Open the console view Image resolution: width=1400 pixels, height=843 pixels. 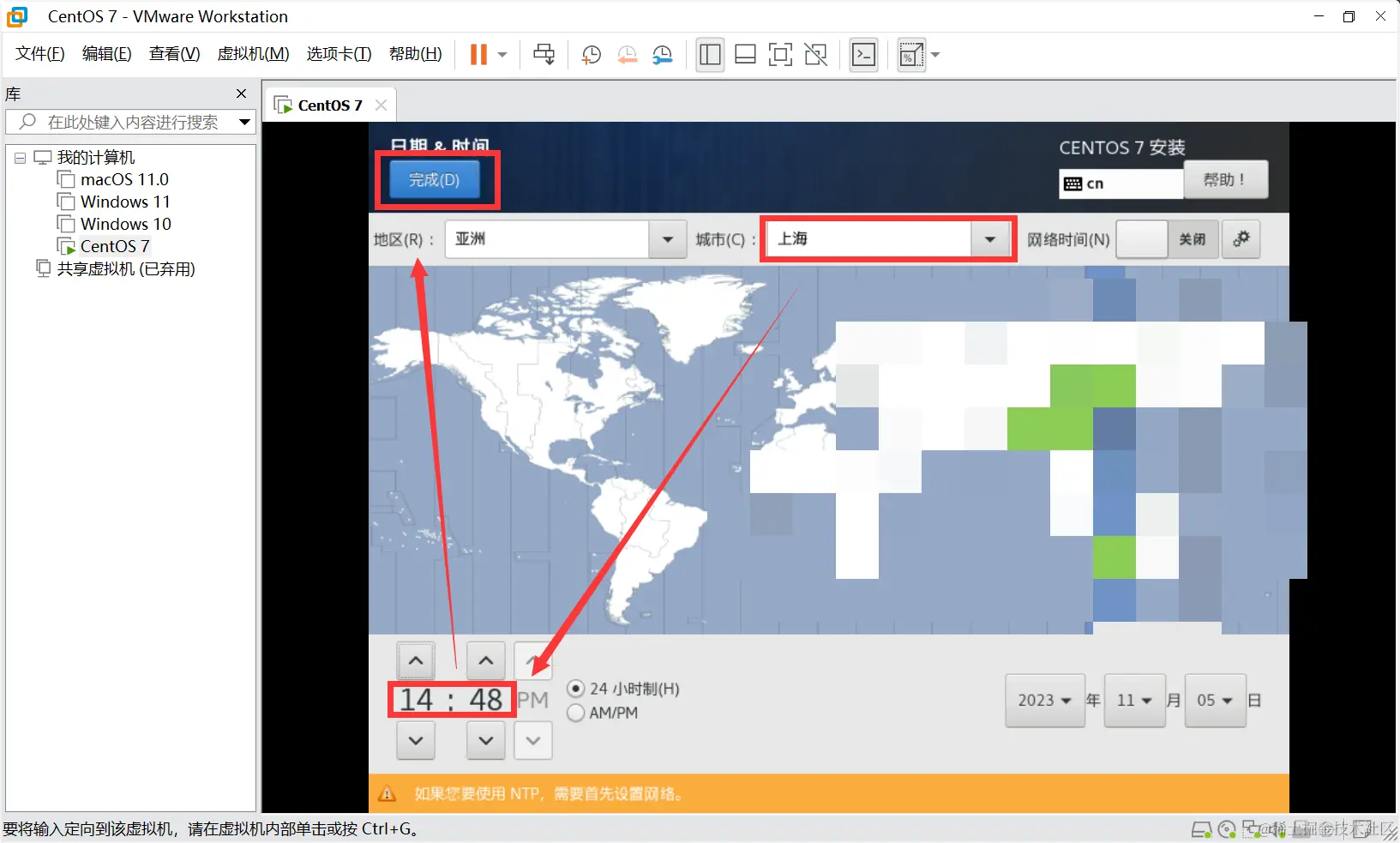coord(863,55)
